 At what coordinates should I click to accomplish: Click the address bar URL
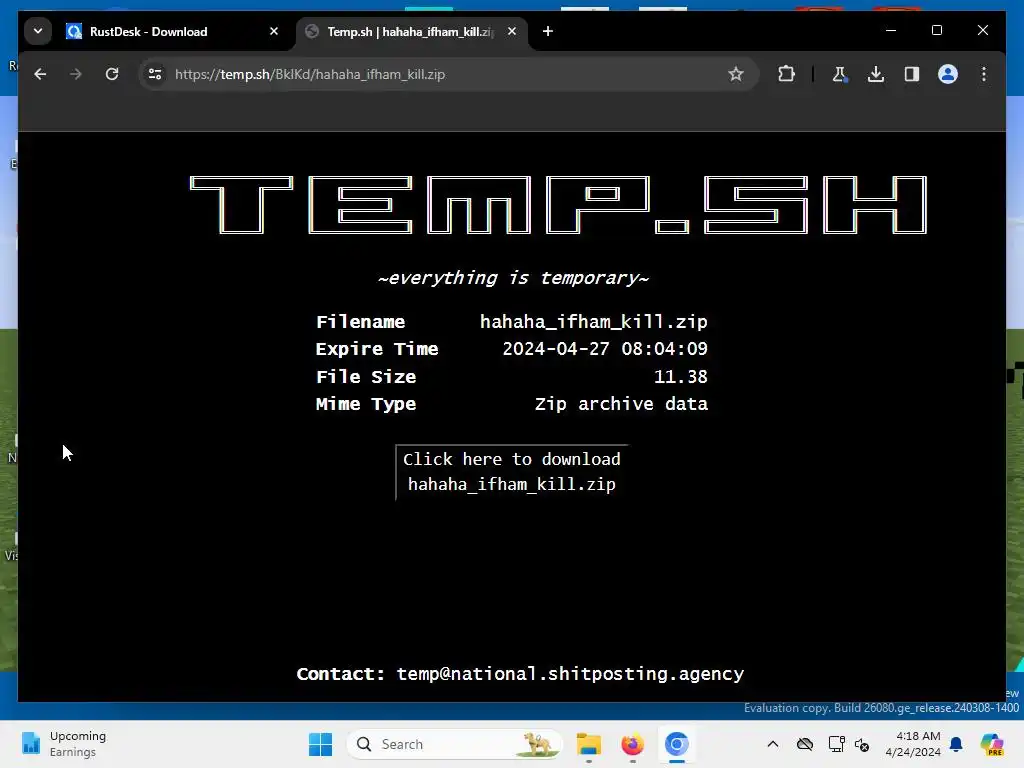coord(310,74)
